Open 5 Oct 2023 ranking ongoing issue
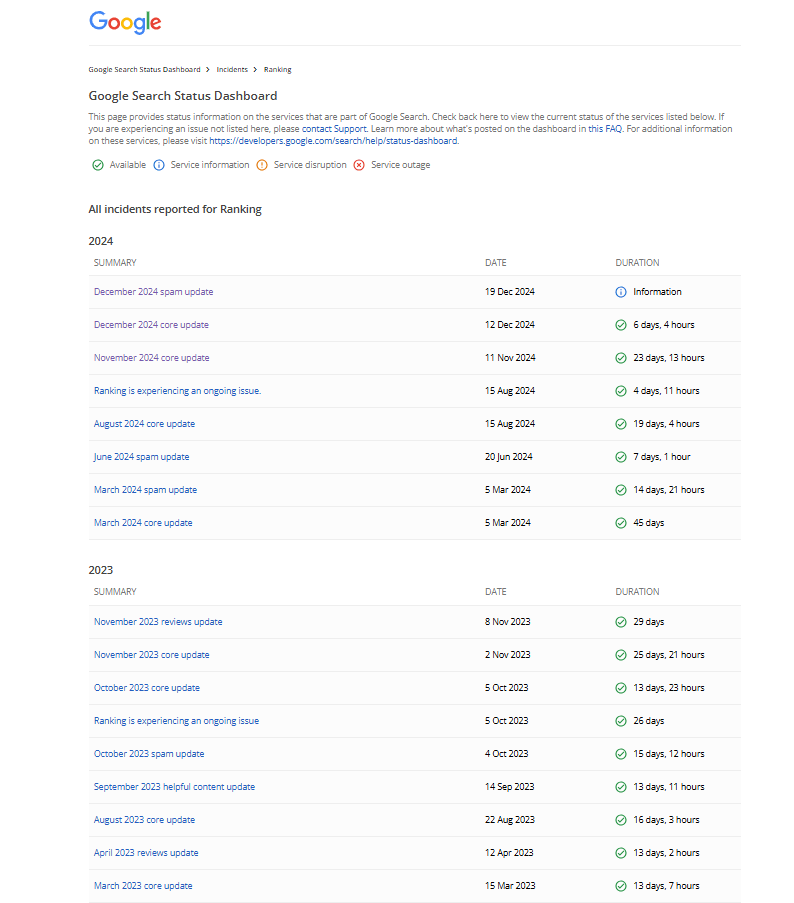Image resolution: width=794 pixels, height=903 pixels. coord(176,721)
